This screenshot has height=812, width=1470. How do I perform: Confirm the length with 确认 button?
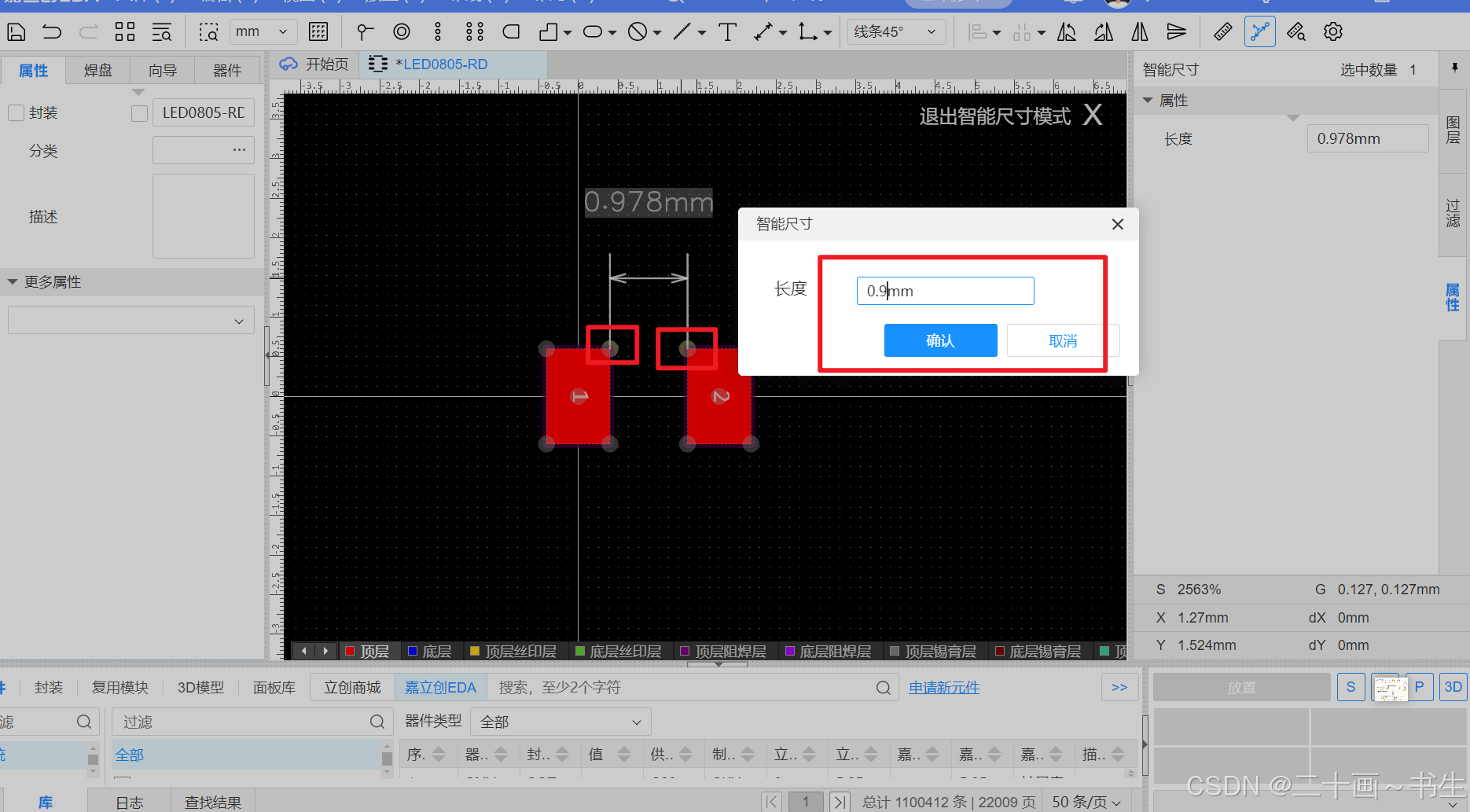[940, 340]
